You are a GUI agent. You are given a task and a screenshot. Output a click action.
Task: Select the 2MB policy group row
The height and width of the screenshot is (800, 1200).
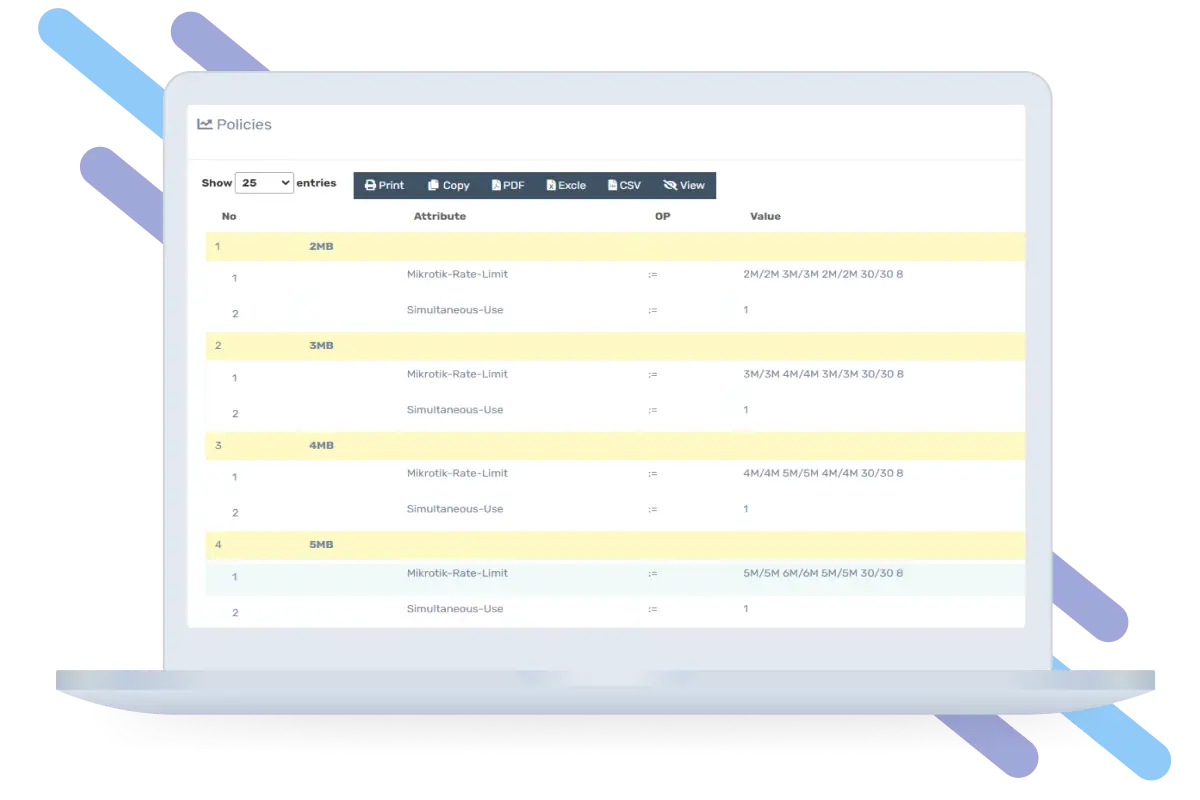tap(321, 246)
